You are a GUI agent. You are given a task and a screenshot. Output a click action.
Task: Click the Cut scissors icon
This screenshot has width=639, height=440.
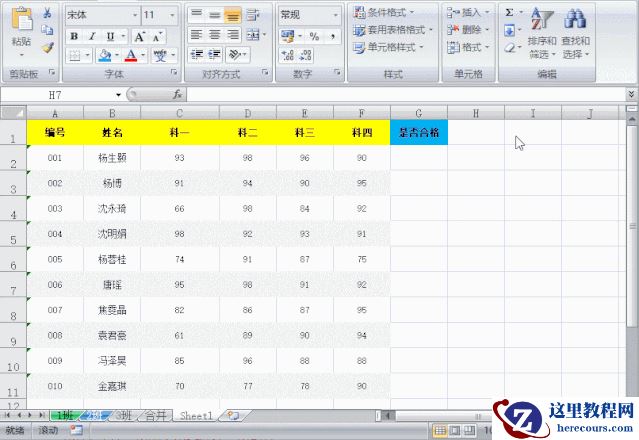47,13
